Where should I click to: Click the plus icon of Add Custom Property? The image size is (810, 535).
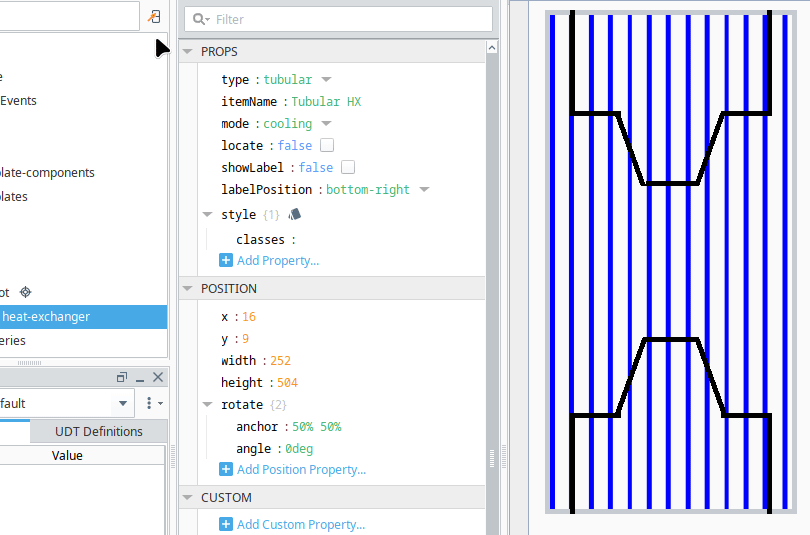(x=226, y=524)
